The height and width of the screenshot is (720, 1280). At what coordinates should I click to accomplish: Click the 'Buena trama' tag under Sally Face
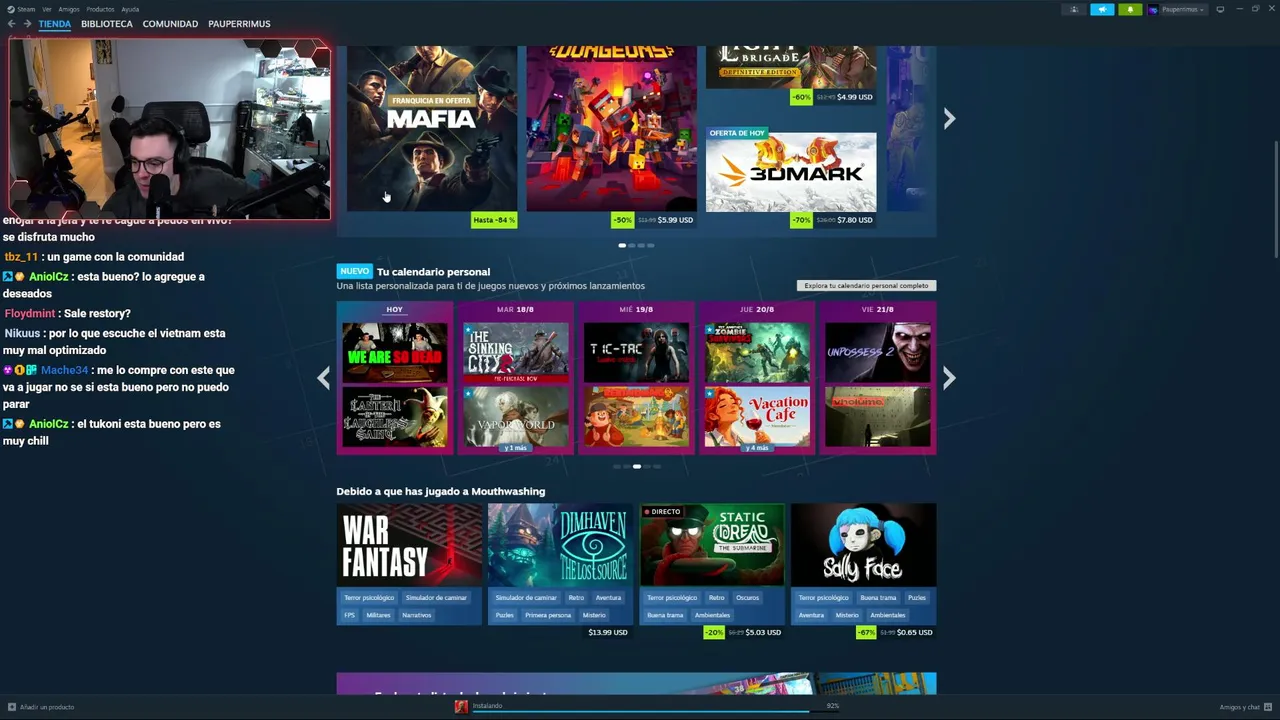click(x=878, y=598)
